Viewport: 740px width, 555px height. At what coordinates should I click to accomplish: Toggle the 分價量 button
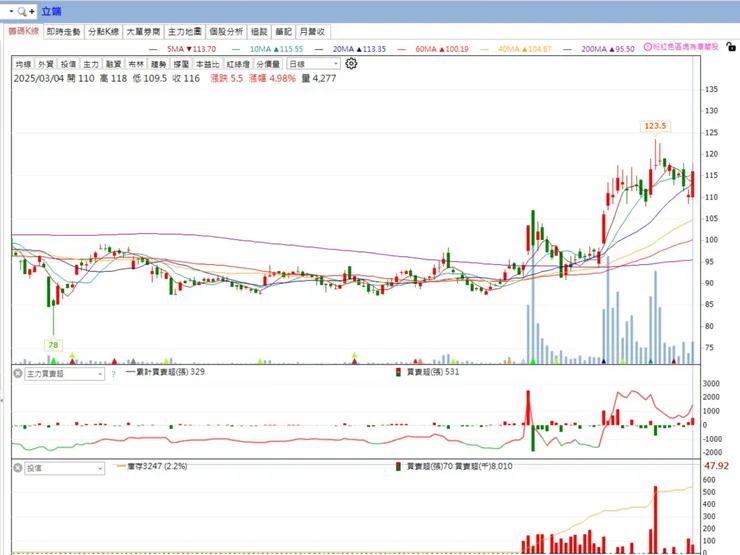[x=268, y=64]
